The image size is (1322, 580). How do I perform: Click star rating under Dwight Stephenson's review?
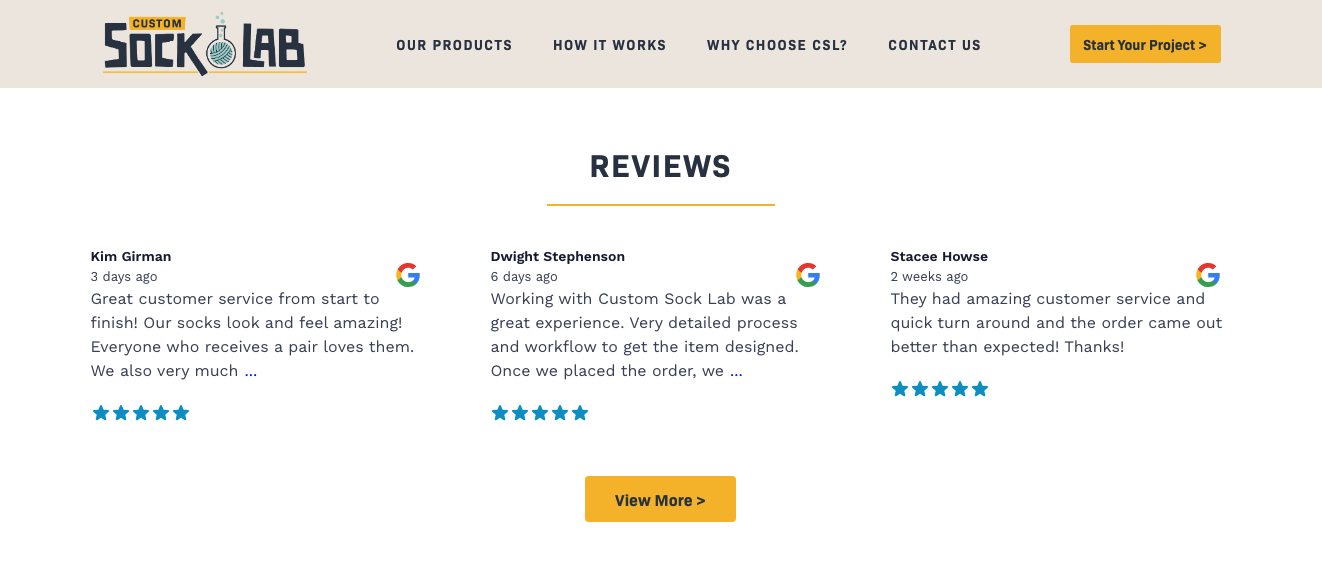pyautogui.click(x=540, y=413)
